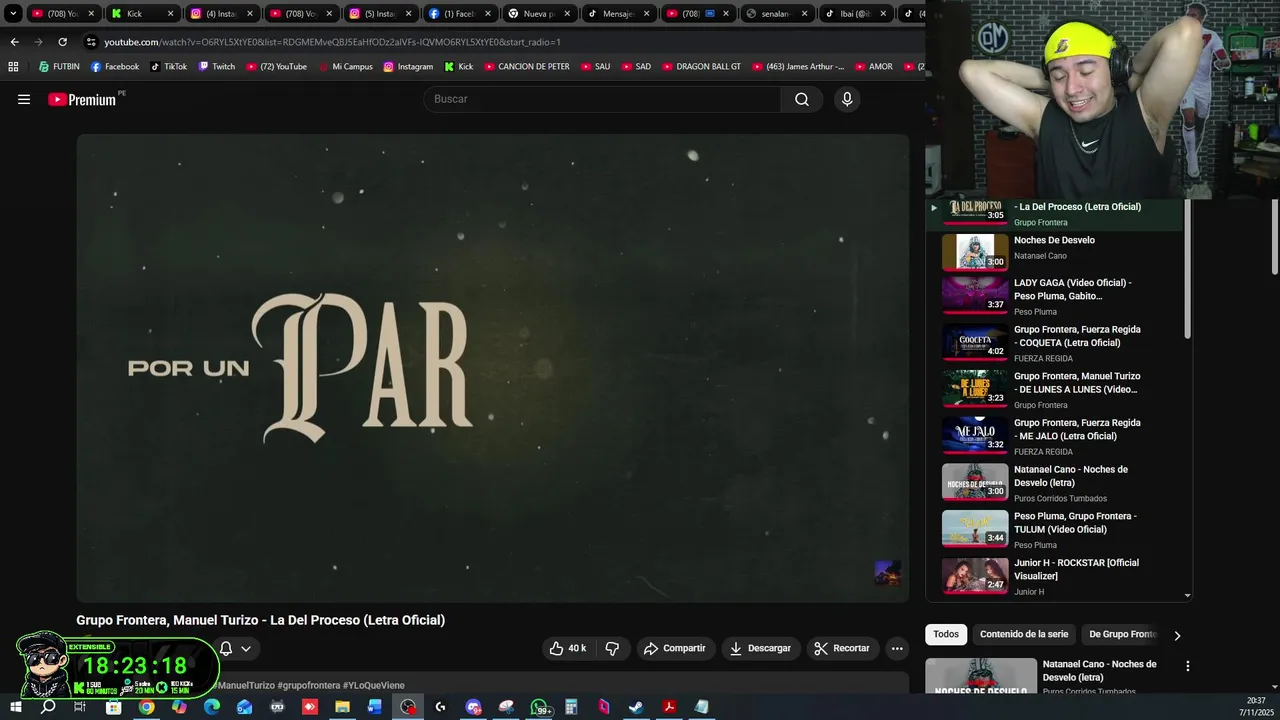Screen dimensions: 1280x720
Task: Select the Contenido de la serie chip
Action: (x=1024, y=634)
